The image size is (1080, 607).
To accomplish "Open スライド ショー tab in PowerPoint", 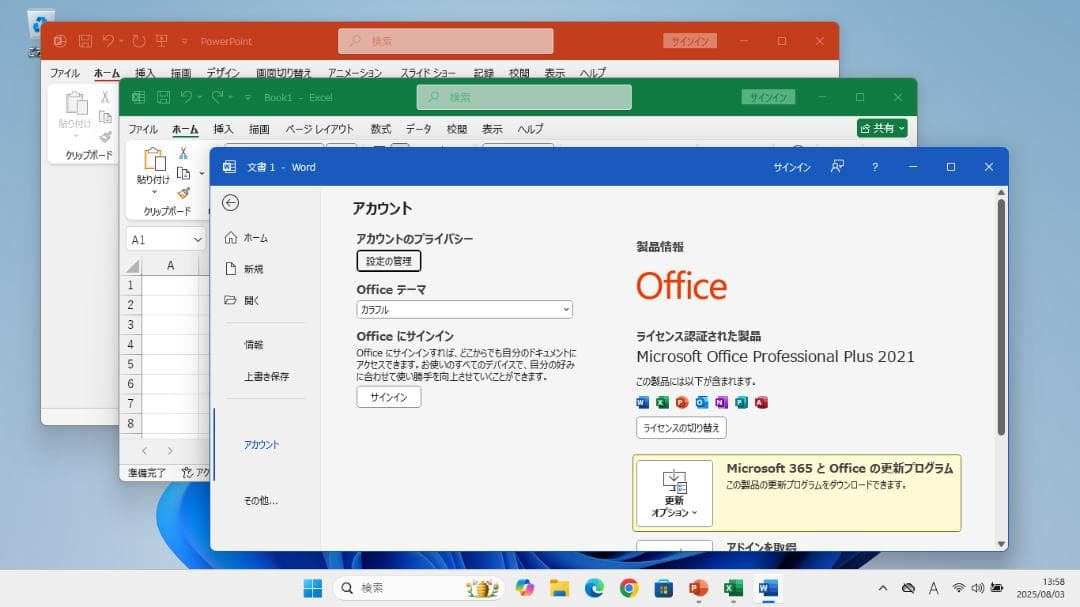I will 428,72.
